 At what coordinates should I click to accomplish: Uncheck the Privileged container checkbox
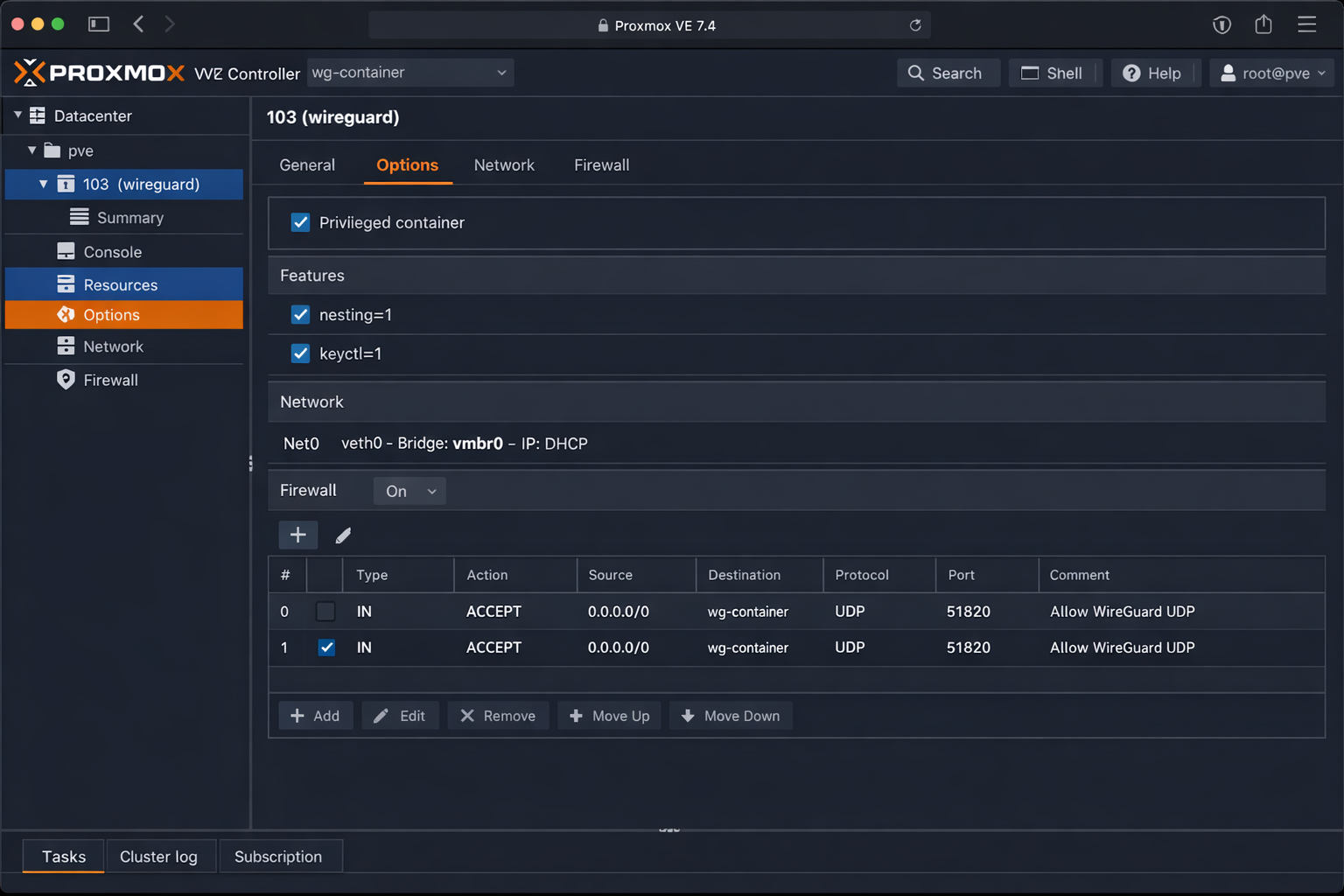pos(300,222)
